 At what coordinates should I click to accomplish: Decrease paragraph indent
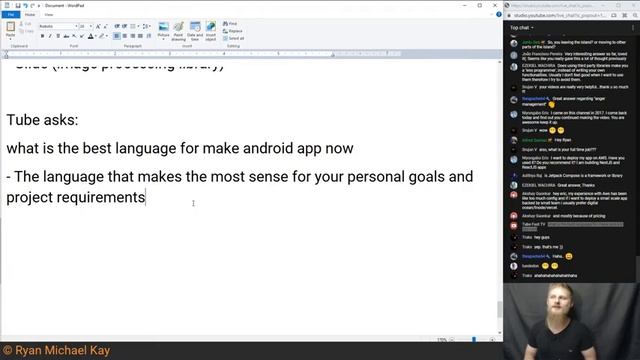[117, 26]
